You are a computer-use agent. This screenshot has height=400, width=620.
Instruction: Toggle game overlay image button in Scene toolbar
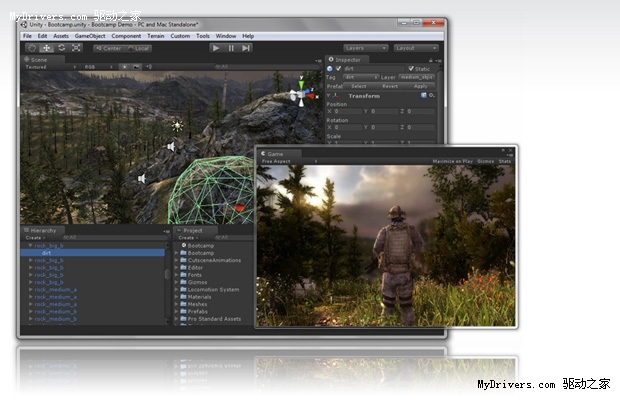coord(136,67)
